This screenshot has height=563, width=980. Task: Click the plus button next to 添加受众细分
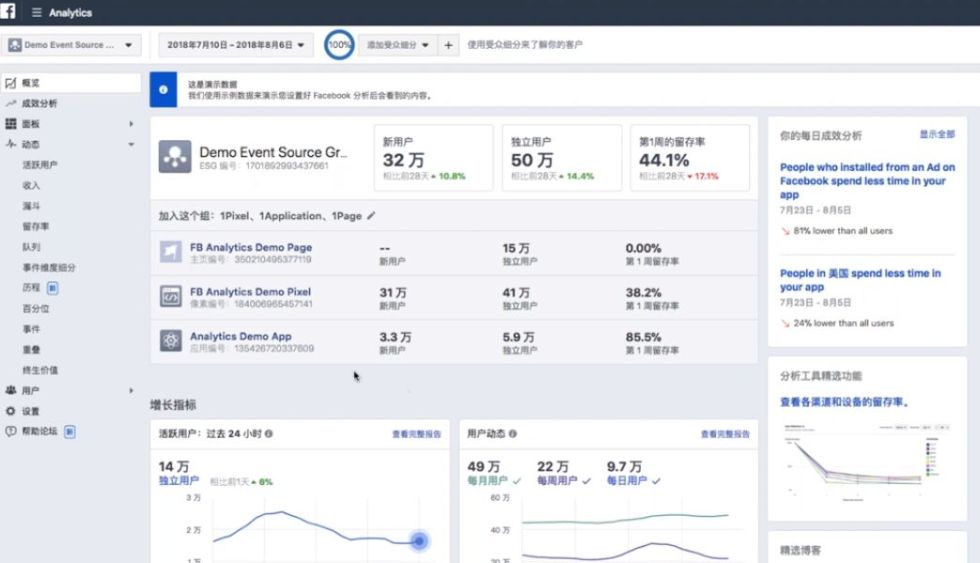coord(449,45)
